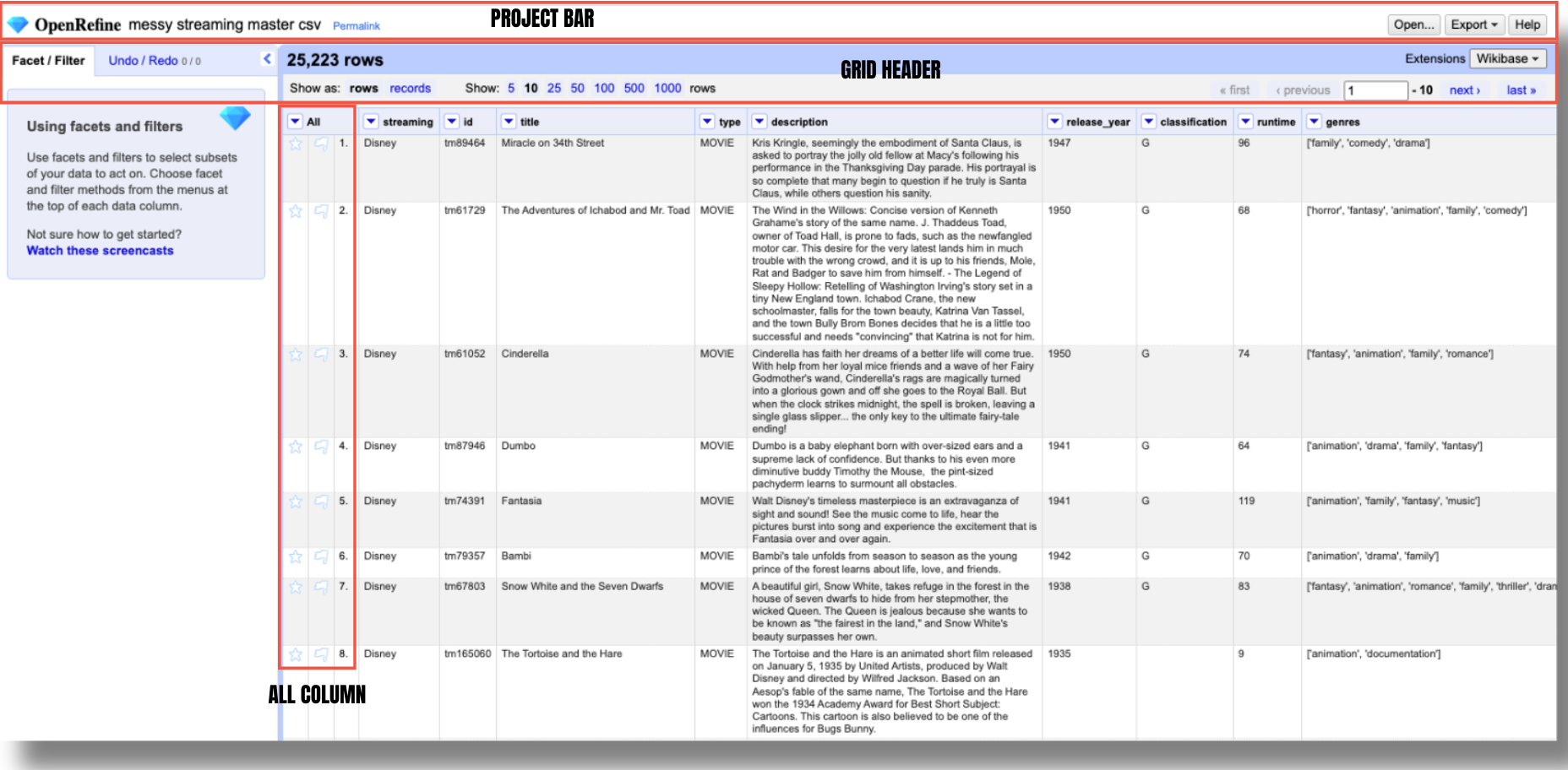The width and height of the screenshot is (1568, 770).
Task: Click the OpenRefine diamond logo
Action: click(x=18, y=25)
